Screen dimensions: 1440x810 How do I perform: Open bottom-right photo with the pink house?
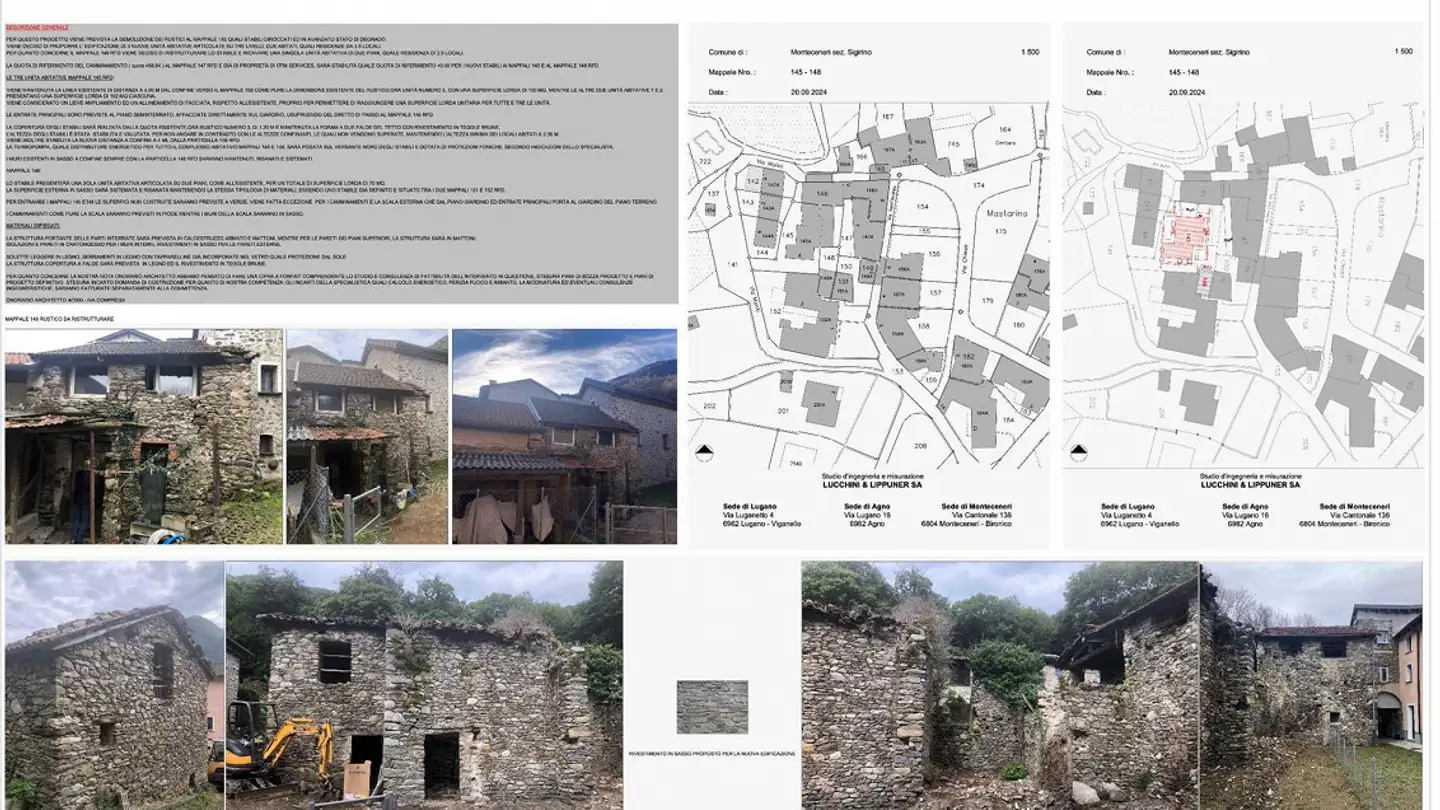[x=1311, y=685]
